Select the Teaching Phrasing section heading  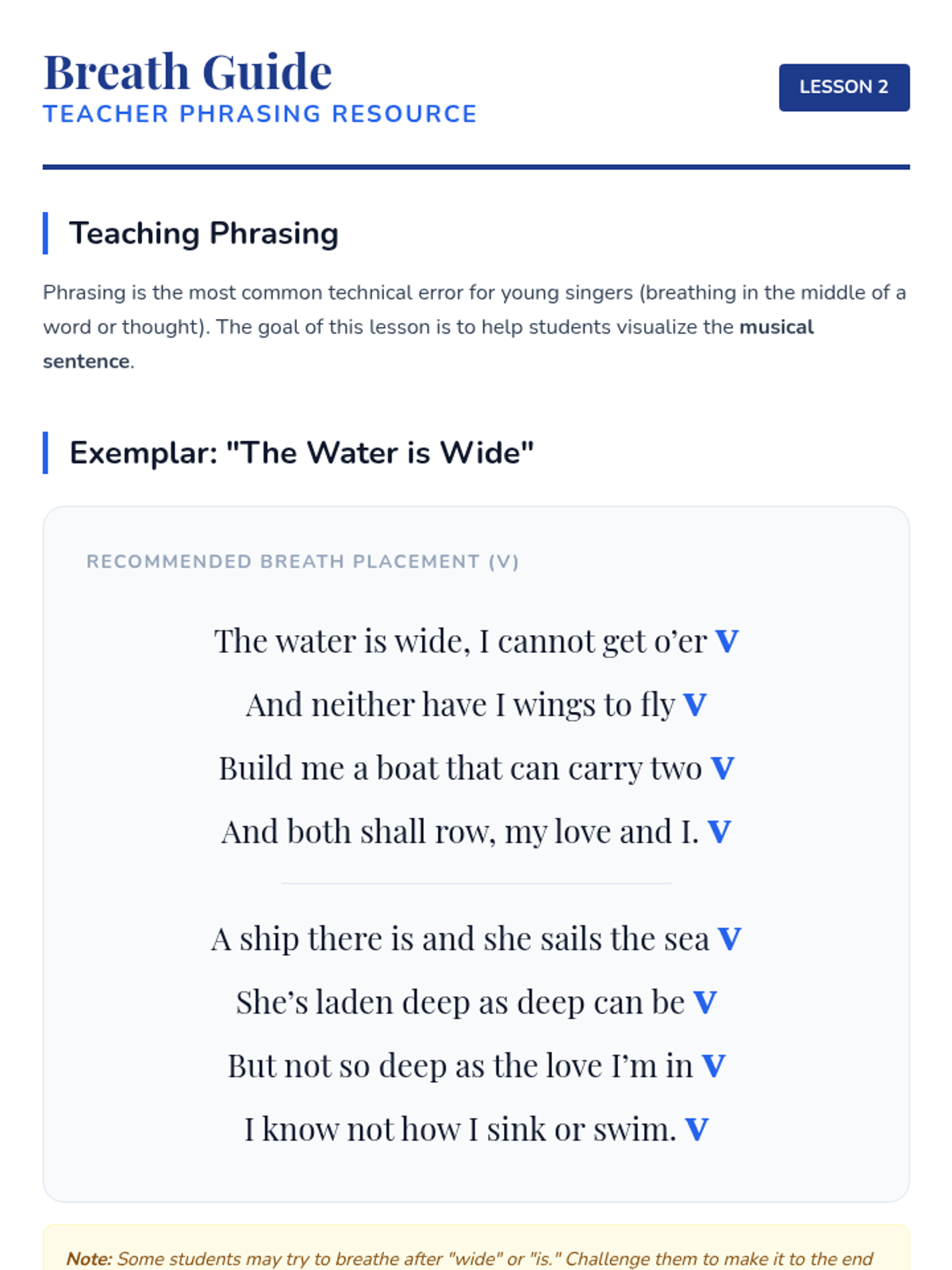click(x=204, y=233)
